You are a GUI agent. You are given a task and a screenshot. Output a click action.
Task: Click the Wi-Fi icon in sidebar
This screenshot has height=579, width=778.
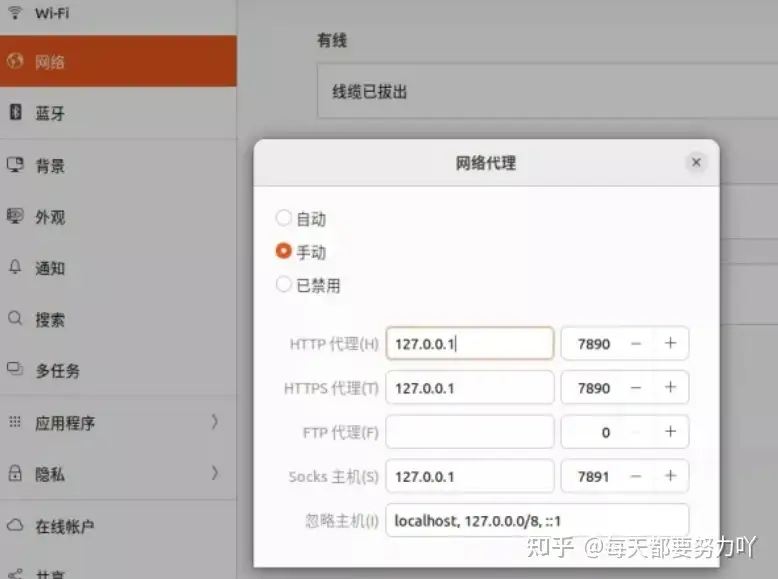pos(15,12)
